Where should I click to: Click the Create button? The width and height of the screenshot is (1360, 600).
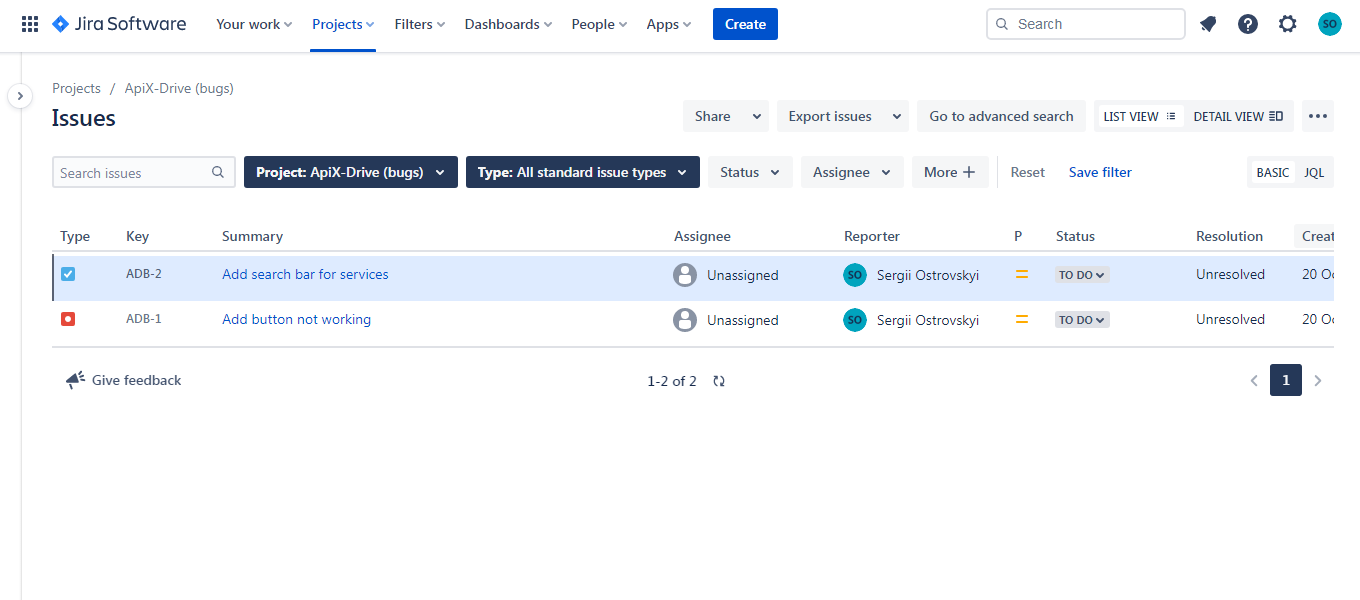[x=745, y=24]
